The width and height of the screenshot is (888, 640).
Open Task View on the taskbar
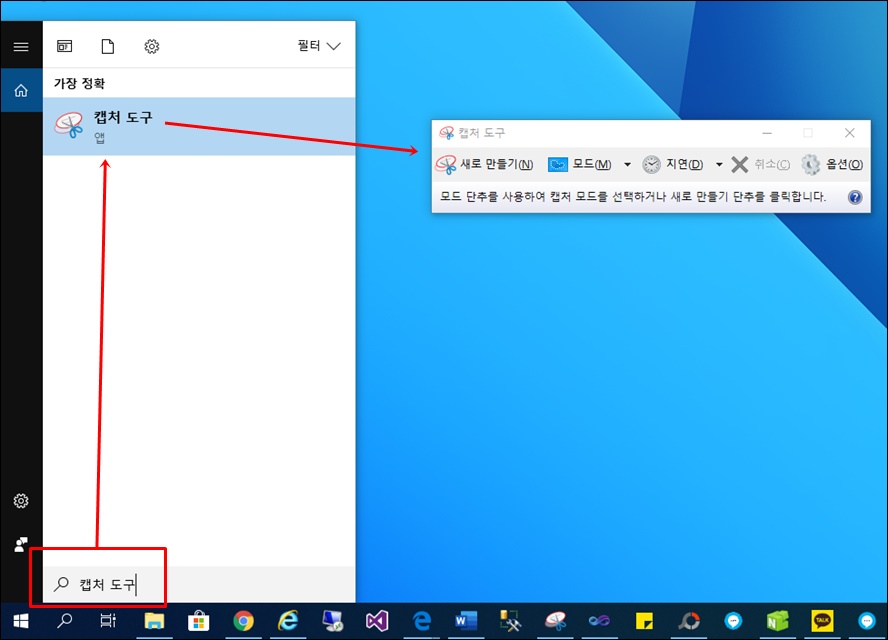(x=108, y=621)
